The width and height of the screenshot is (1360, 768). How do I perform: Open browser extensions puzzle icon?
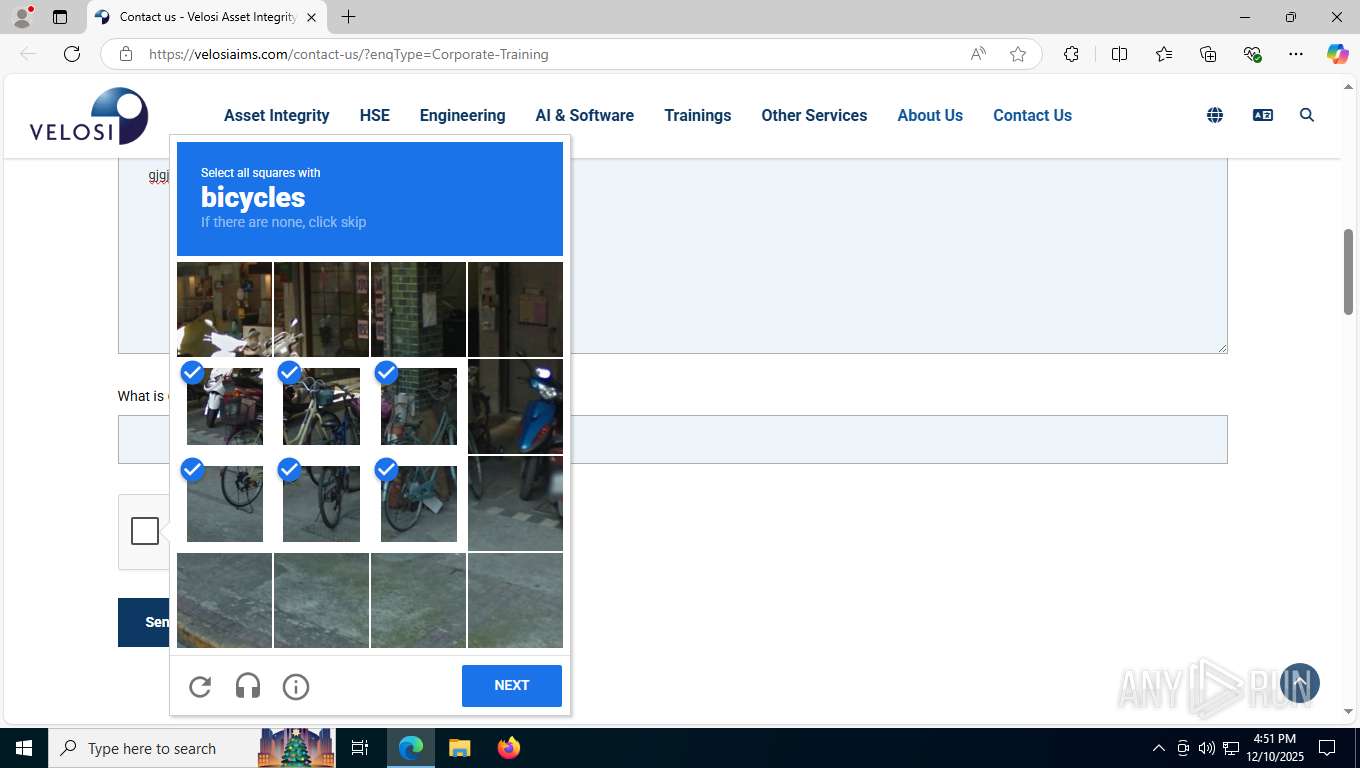pos(1071,54)
